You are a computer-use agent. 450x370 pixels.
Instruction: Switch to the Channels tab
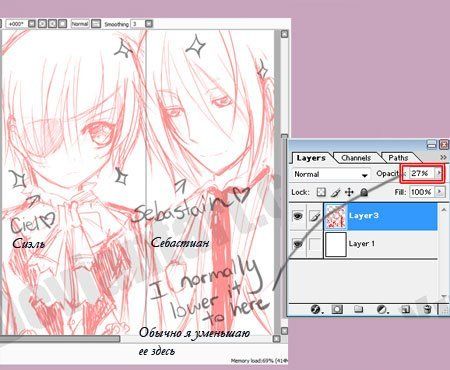356,158
